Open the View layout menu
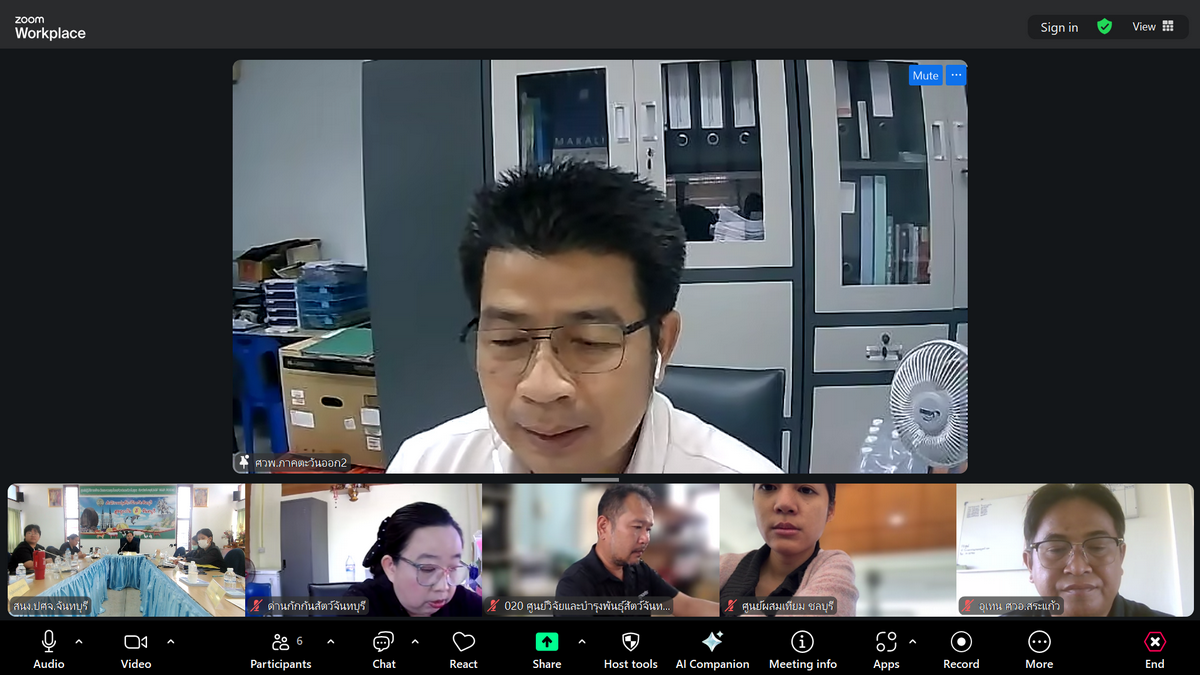Image resolution: width=1200 pixels, height=675 pixels. 1153,27
